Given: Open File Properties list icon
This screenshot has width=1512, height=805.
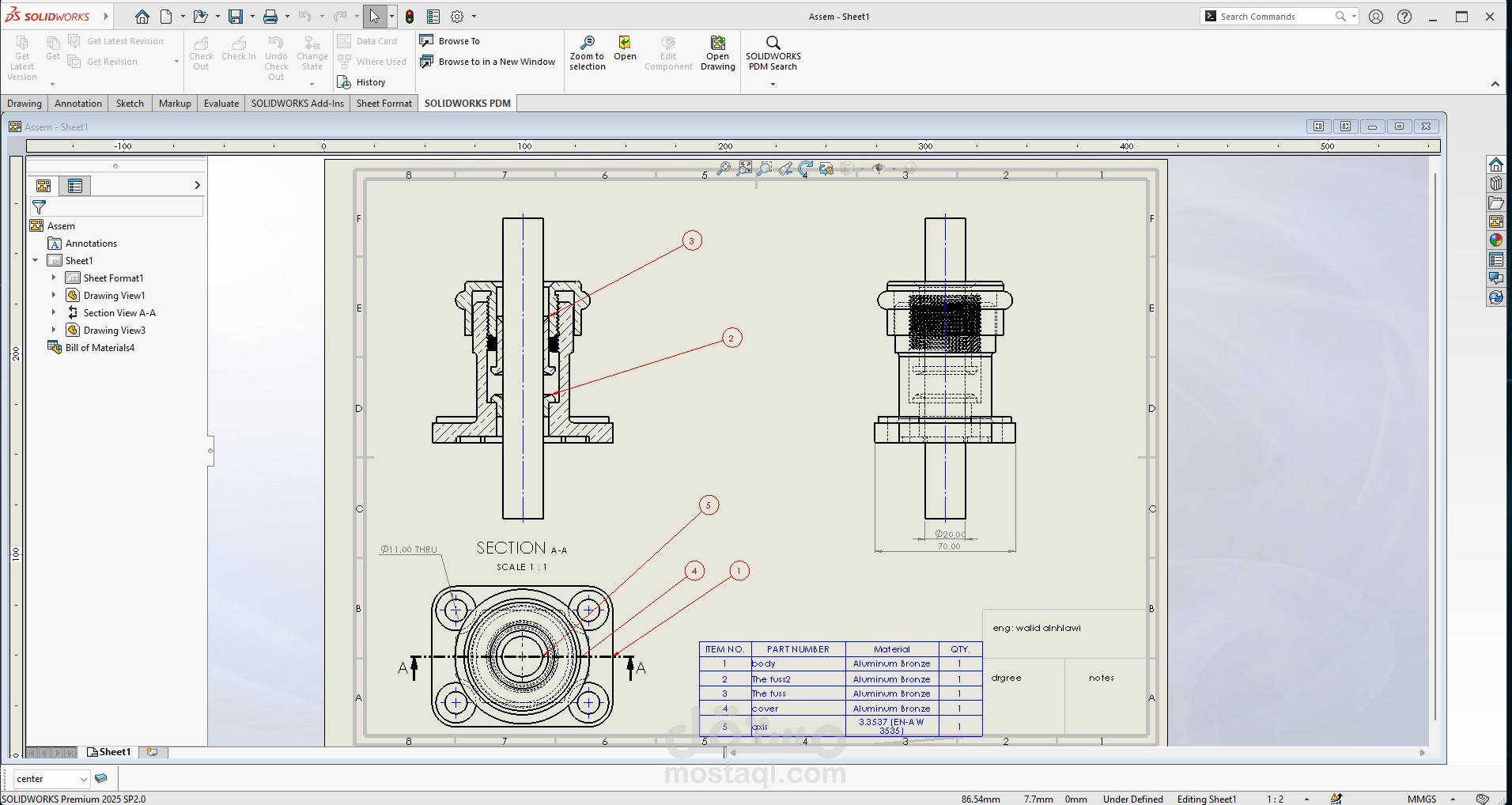Looking at the screenshot, I should pos(433,16).
